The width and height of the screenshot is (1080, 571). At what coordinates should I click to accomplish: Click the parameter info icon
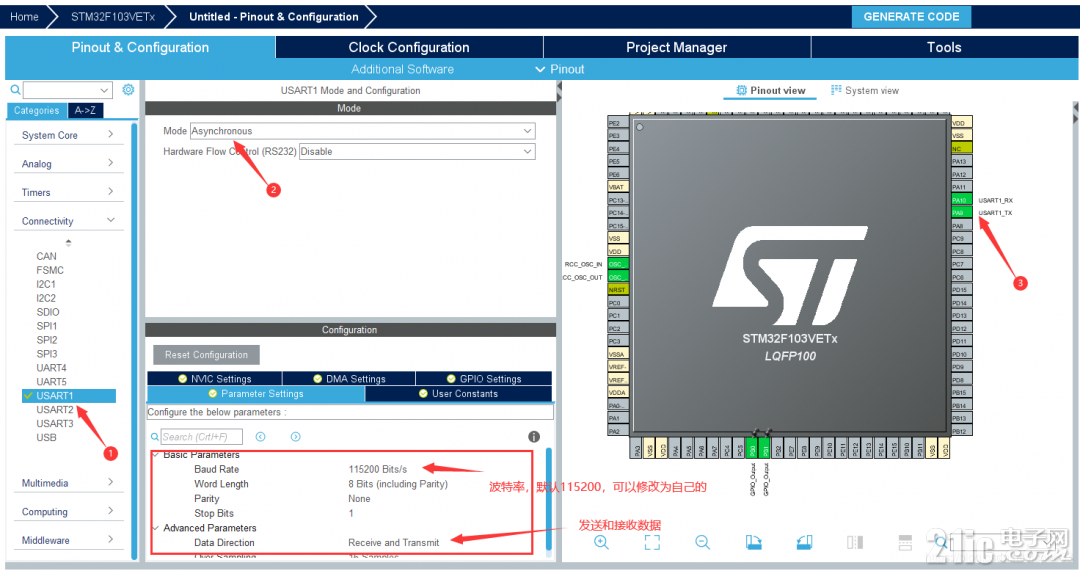pyautogui.click(x=534, y=437)
